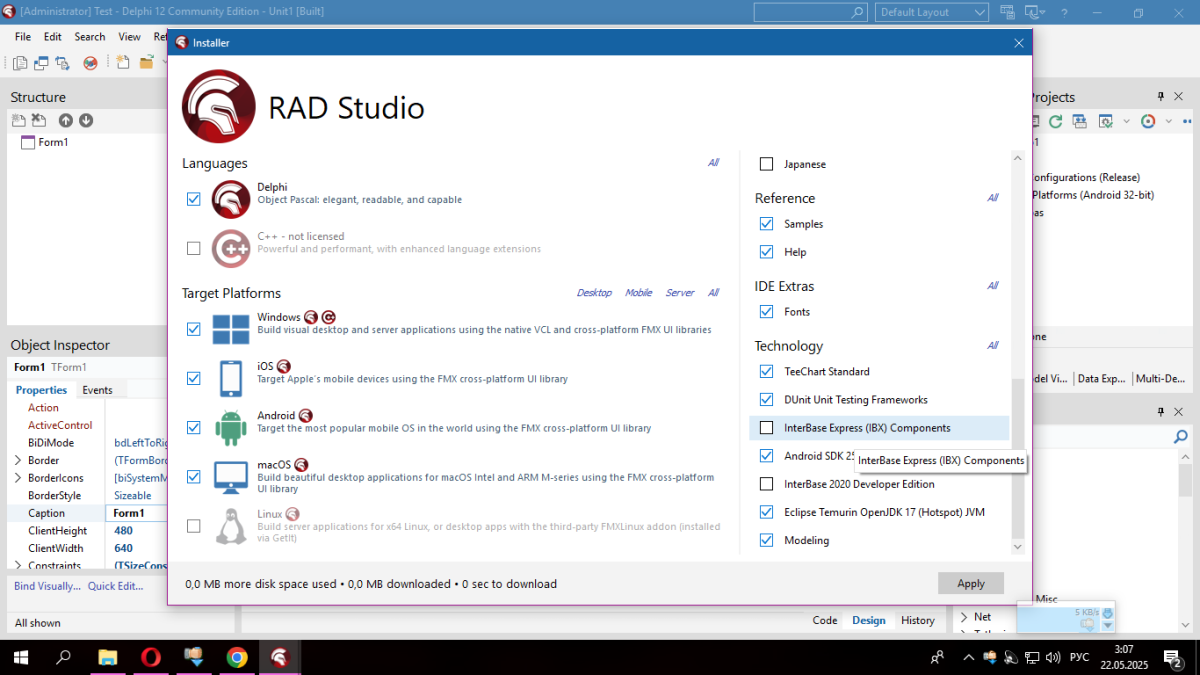Screen dimensions: 1200x675
Task: Click the iOS phone platform icon
Action: 231,379
